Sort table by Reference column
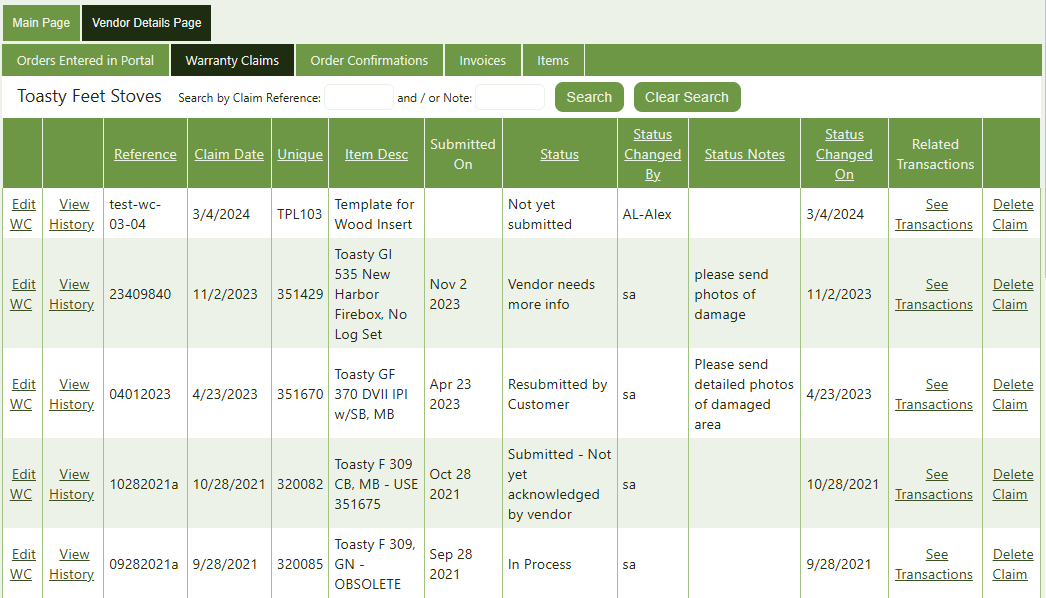 coord(145,154)
